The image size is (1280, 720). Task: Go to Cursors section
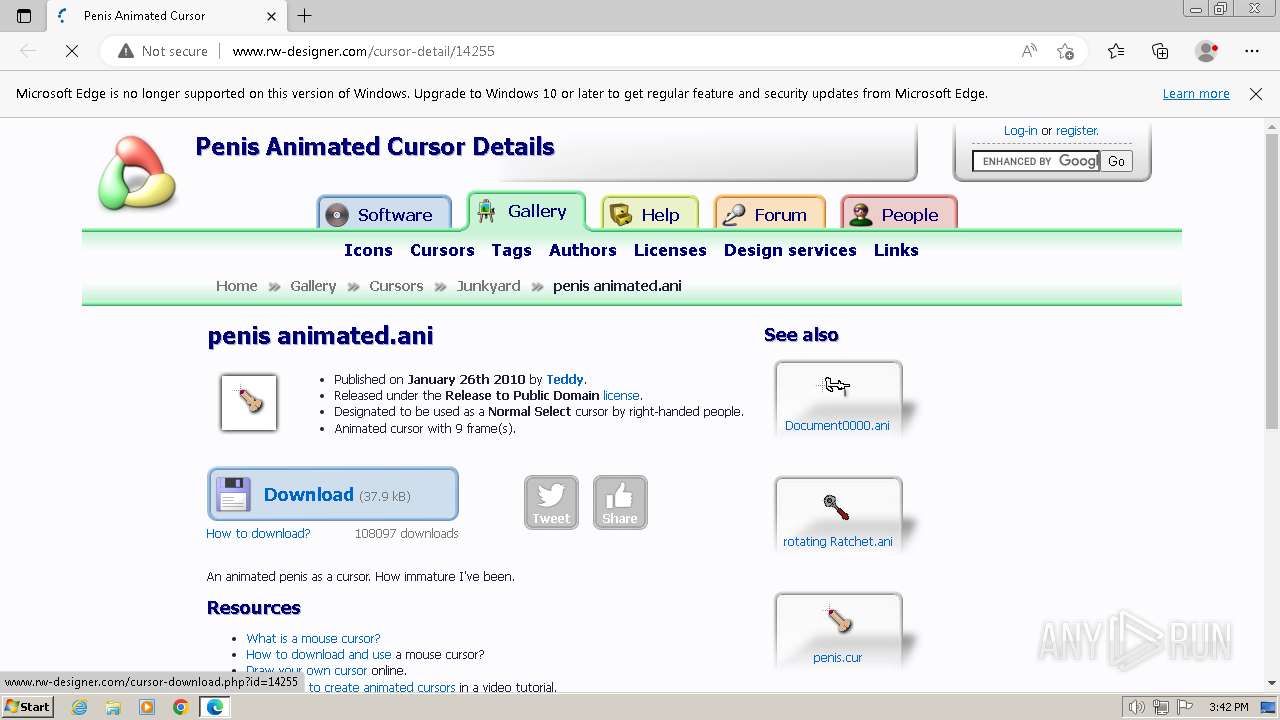tap(442, 250)
